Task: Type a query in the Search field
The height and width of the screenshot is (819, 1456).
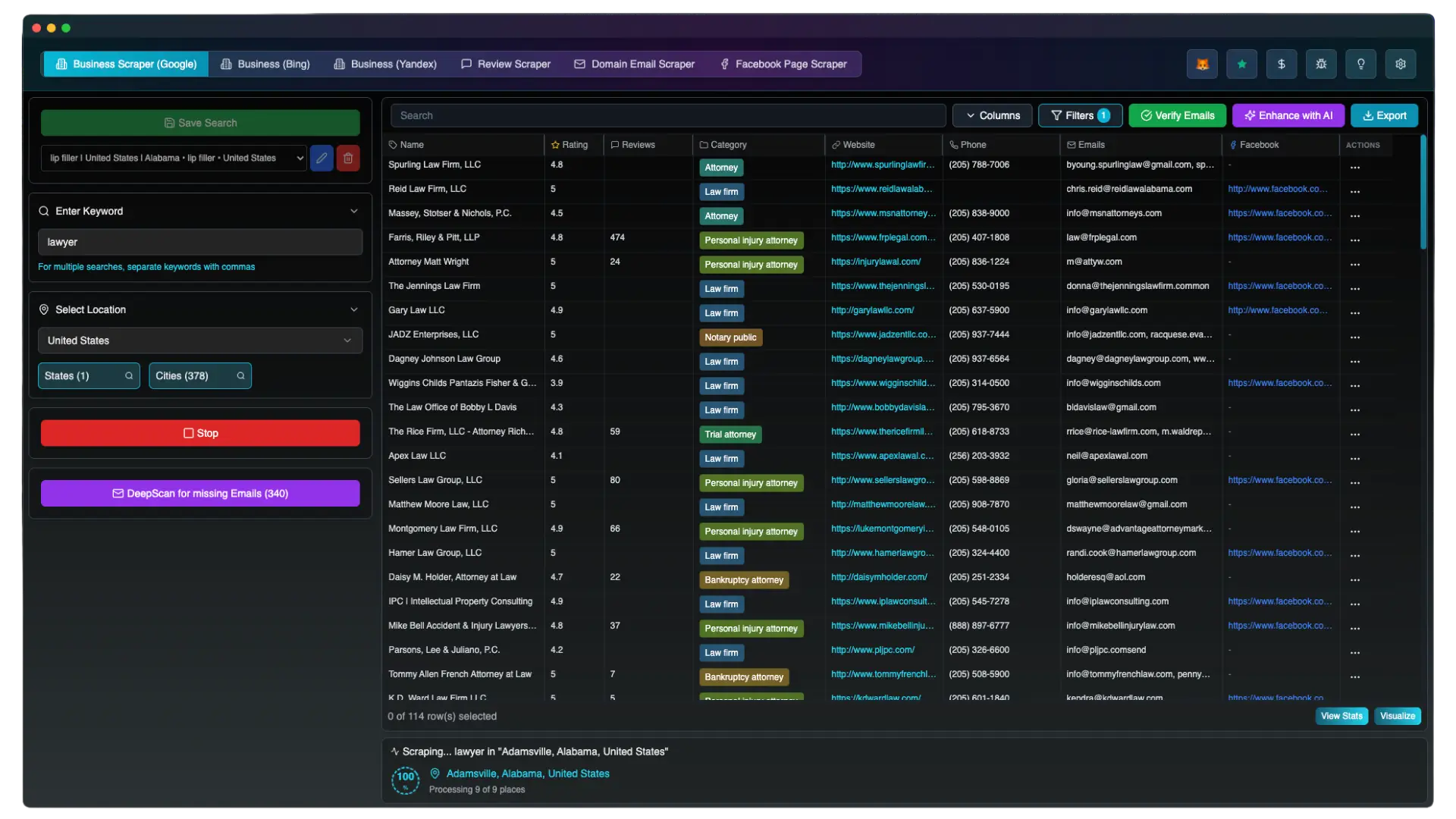Action: (667, 115)
